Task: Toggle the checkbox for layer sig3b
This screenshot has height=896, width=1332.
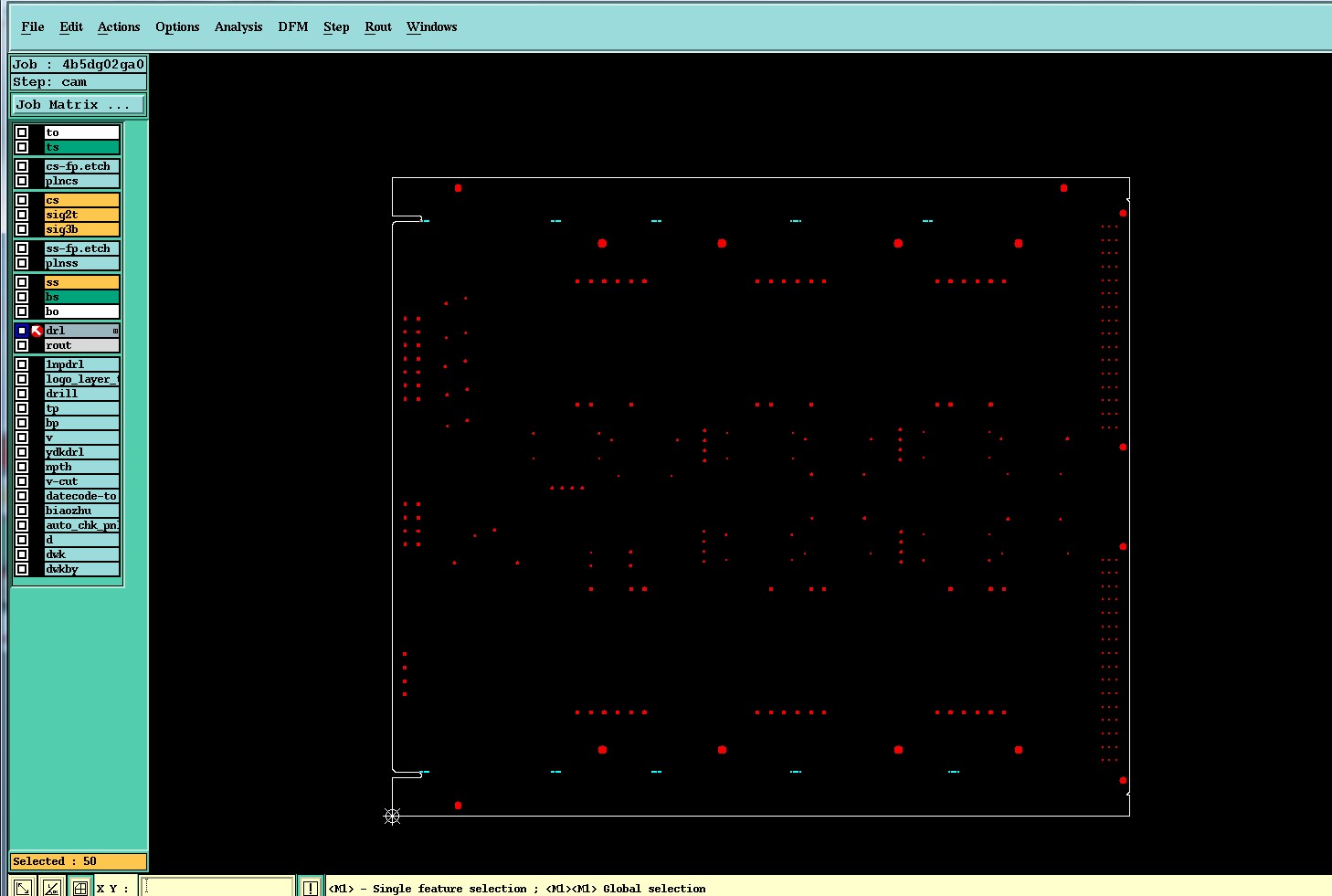Action: 22,229
